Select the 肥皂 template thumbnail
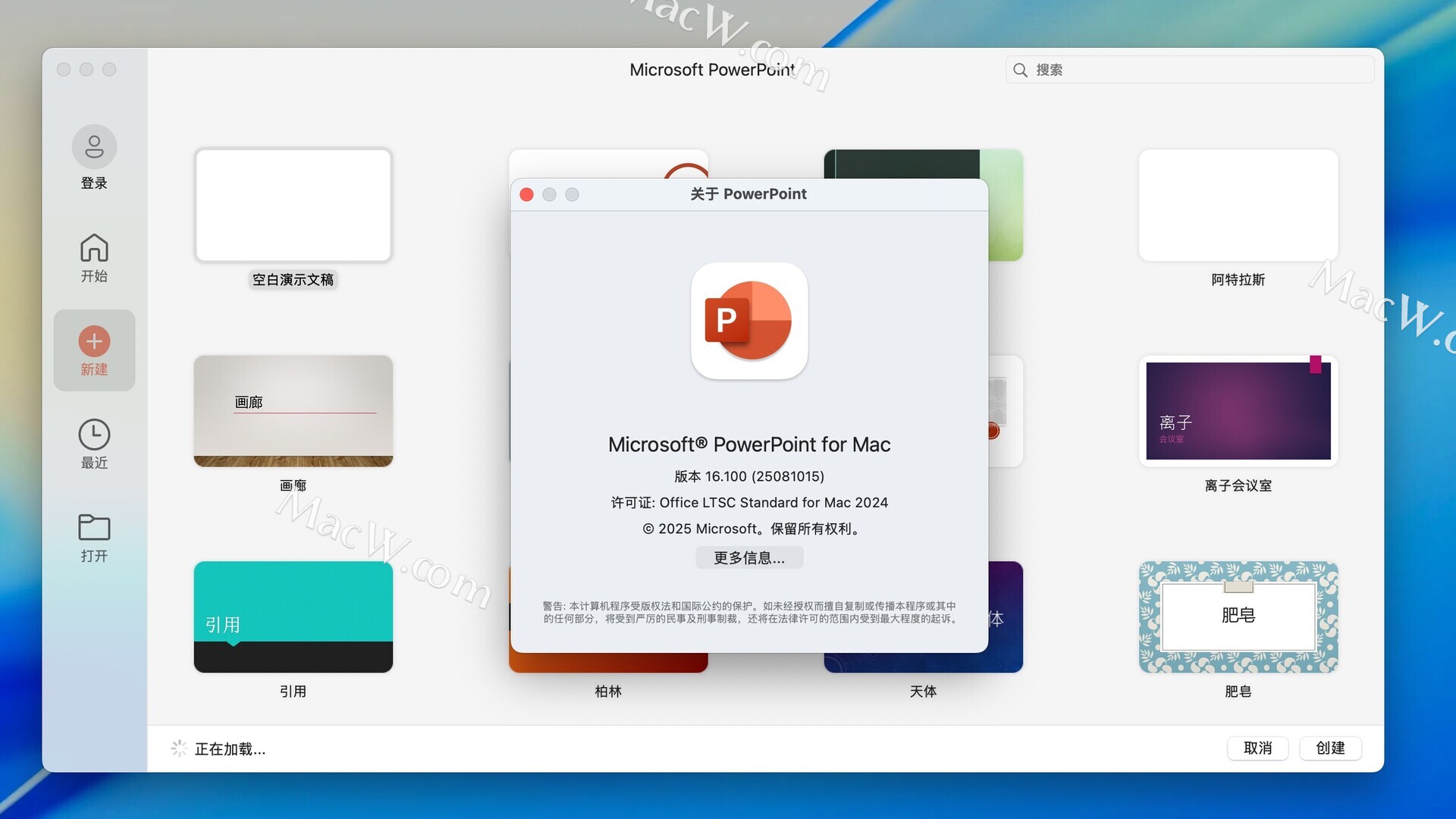The image size is (1456, 819). point(1238,617)
